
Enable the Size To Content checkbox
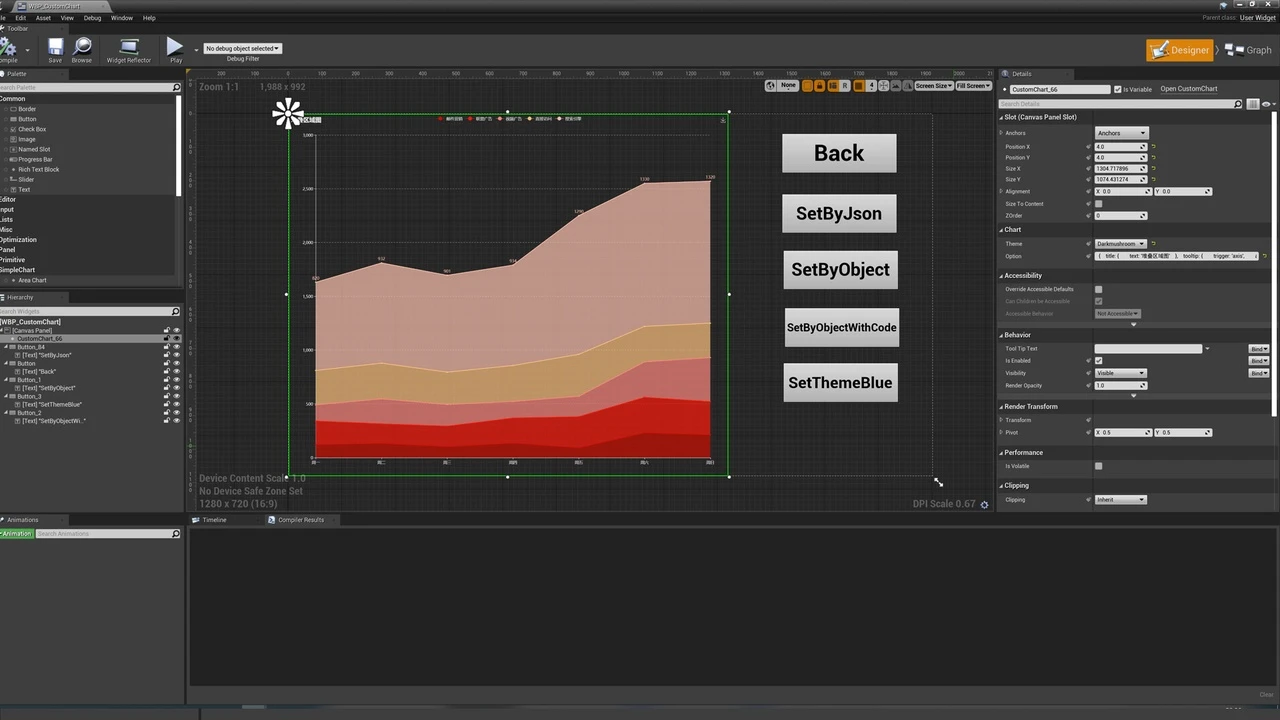[1098, 204]
